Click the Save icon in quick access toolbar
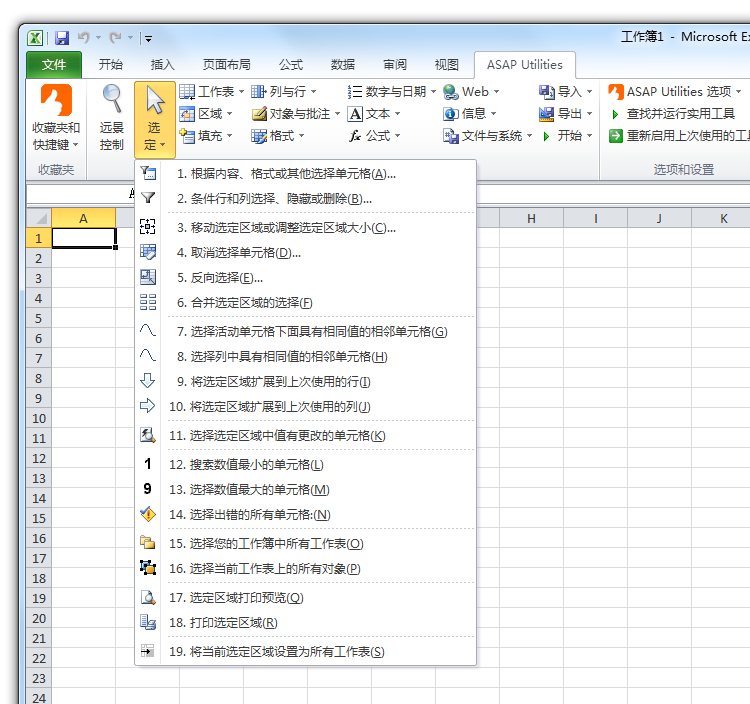Viewport: 750px width, 704px height. tap(62, 38)
